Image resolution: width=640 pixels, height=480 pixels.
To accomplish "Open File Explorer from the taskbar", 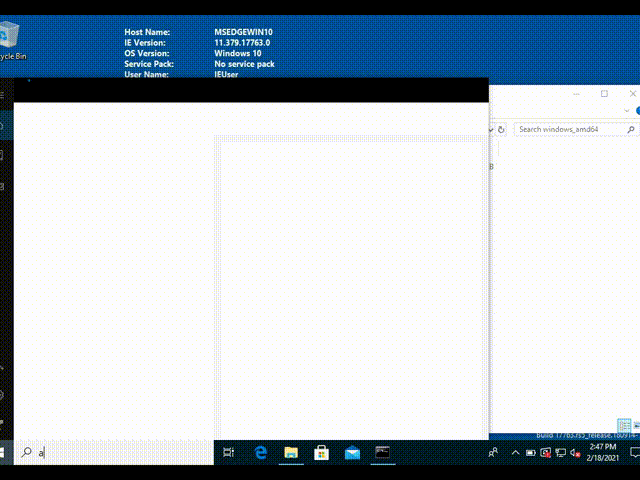I will coord(291,452).
